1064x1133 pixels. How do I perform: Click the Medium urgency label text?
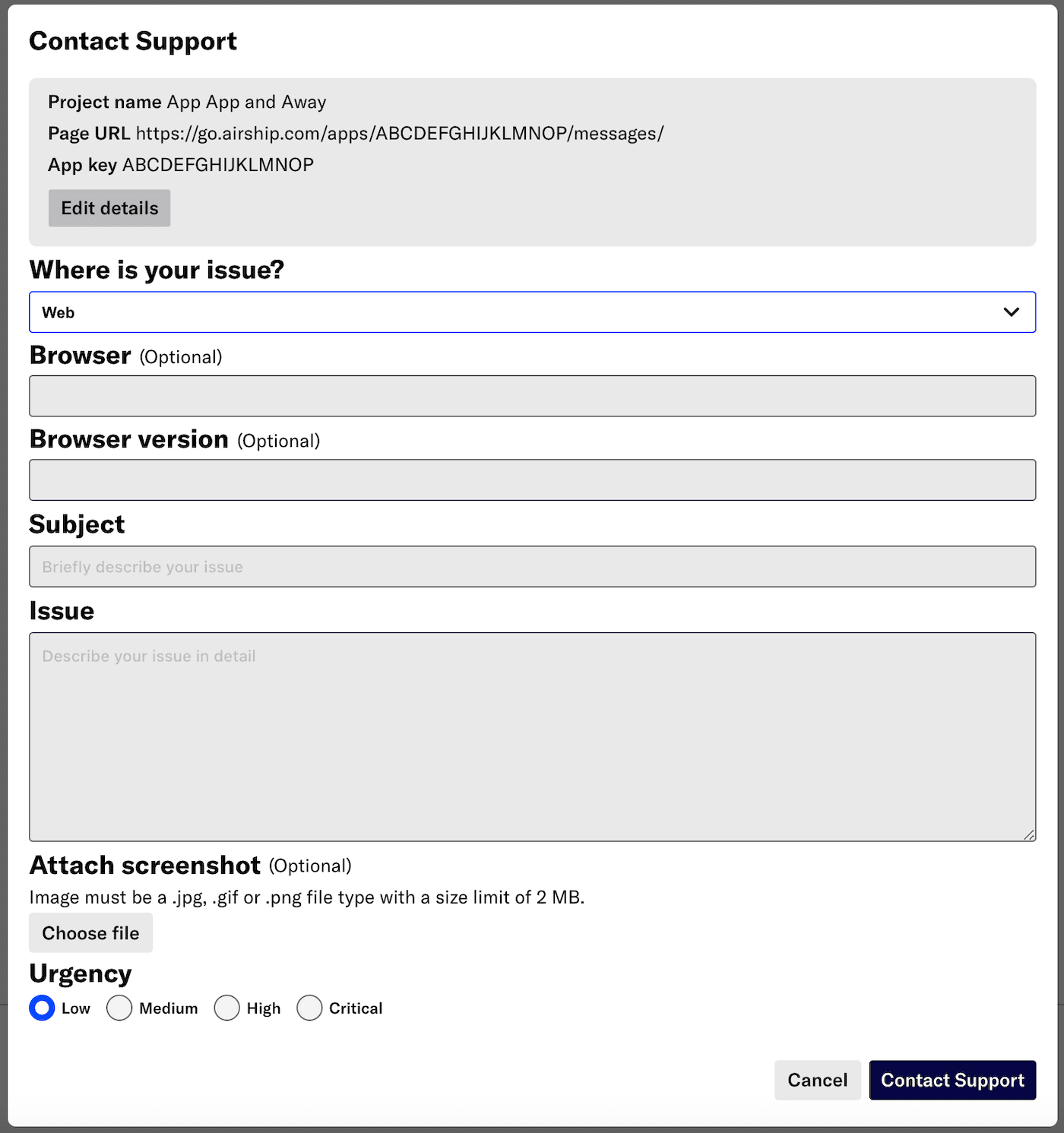(x=169, y=1008)
